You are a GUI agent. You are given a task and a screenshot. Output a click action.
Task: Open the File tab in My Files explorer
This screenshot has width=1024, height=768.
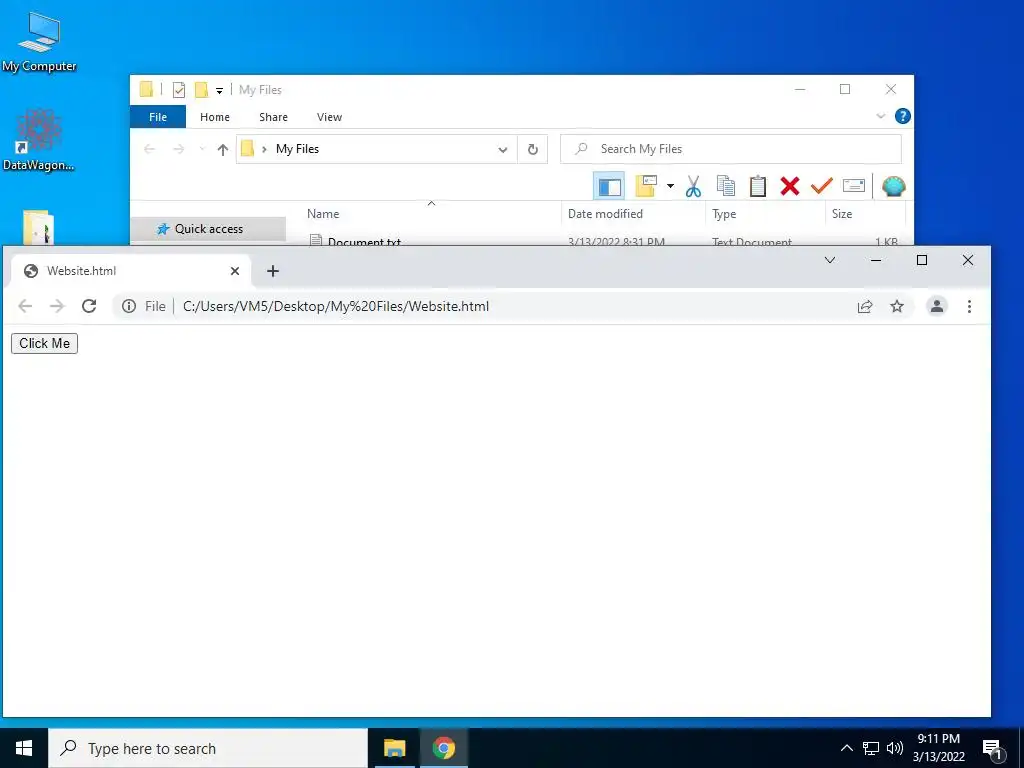158,117
